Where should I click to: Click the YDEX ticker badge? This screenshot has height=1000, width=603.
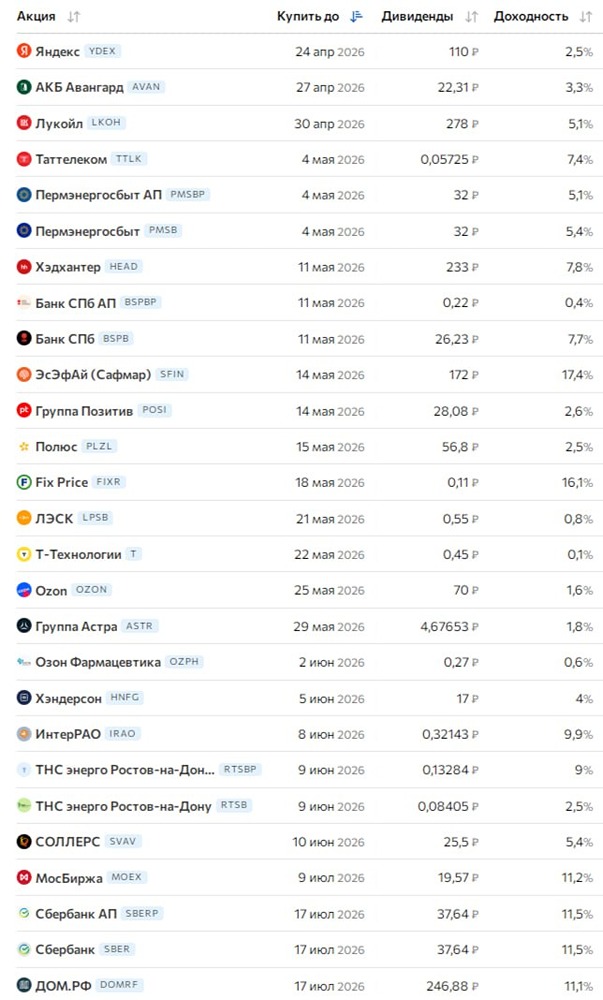(102, 51)
